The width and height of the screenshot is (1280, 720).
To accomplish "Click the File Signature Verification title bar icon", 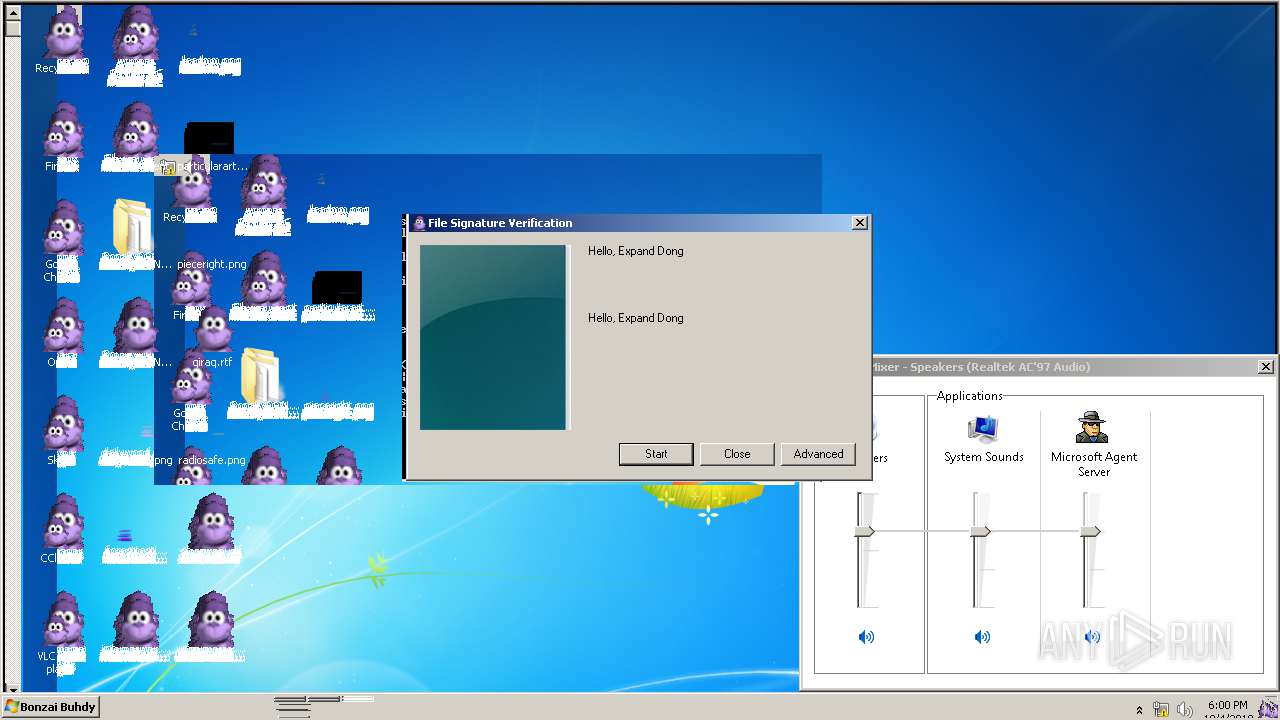I will point(419,223).
